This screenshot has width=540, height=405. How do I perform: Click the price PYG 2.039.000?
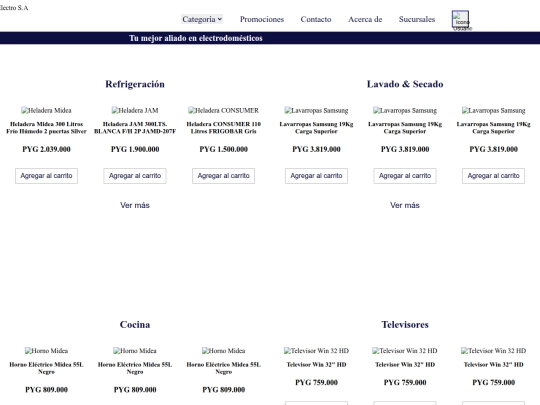[46, 149]
